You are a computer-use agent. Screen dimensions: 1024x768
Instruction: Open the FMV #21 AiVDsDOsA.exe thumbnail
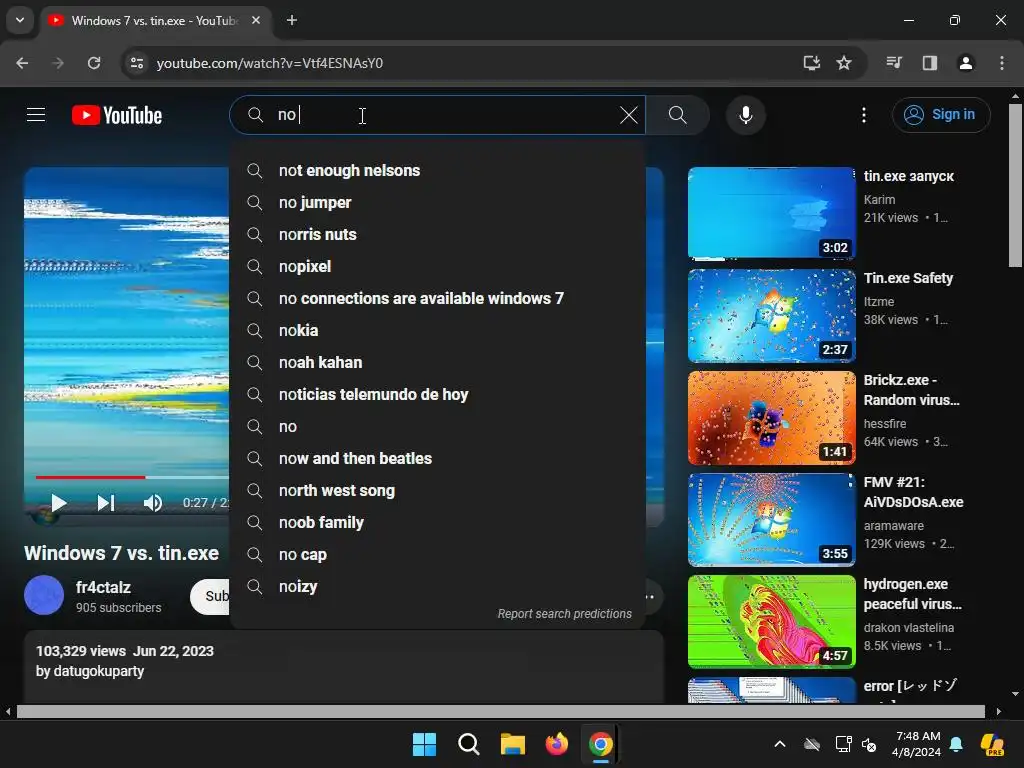click(x=771, y=519)
